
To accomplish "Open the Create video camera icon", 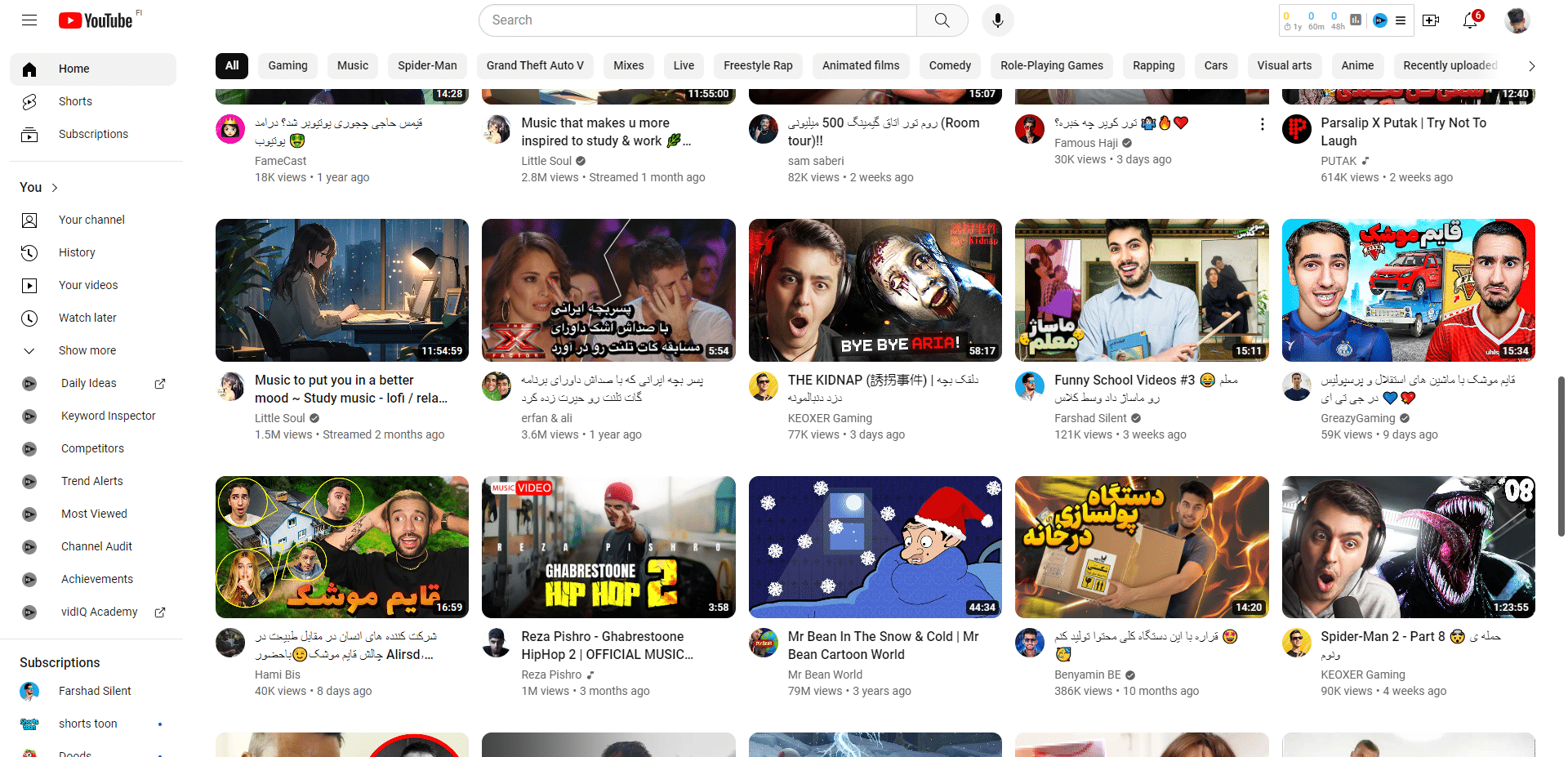I will click(x=1431, y=20).
